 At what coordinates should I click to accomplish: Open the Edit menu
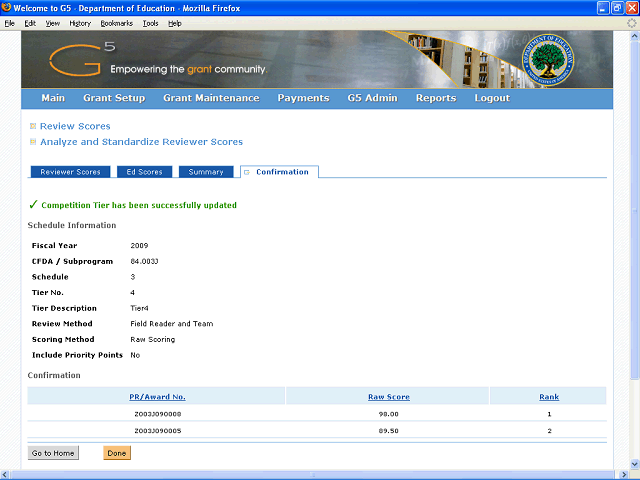pyautogui.click(x=30, y=23)
